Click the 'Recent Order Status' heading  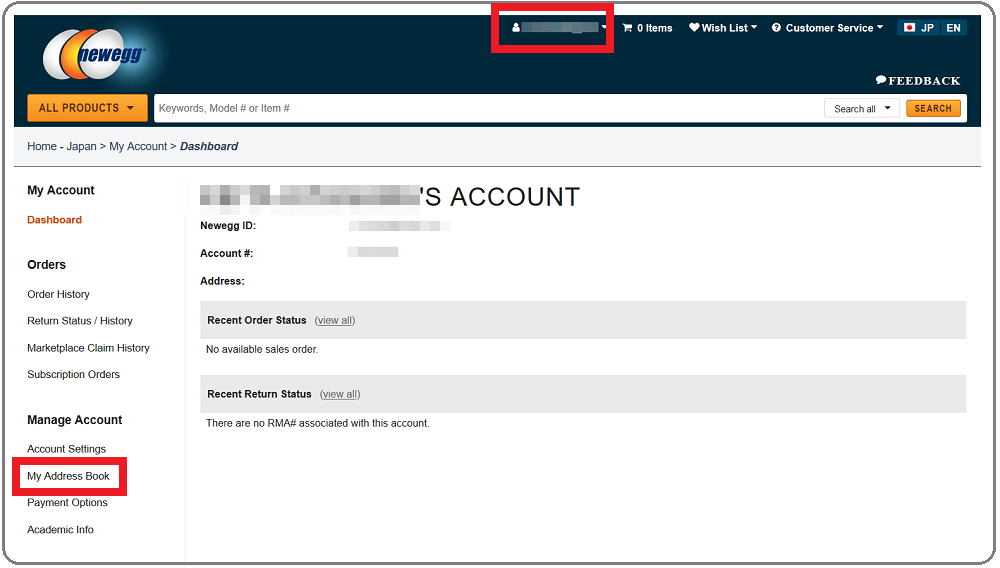tap(256, 320)
